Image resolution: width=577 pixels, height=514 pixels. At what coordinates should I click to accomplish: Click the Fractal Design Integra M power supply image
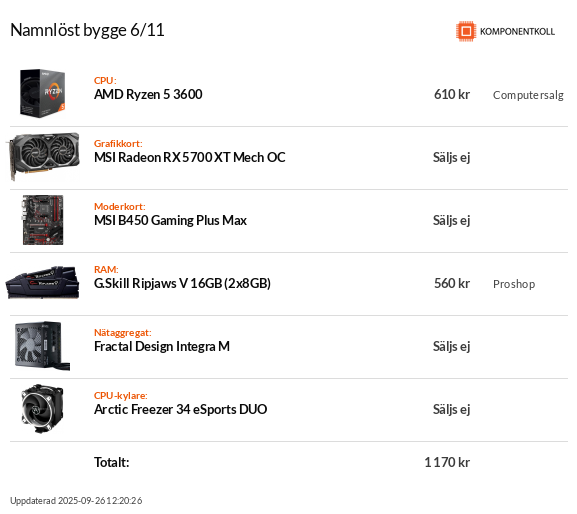coord(42,346)
